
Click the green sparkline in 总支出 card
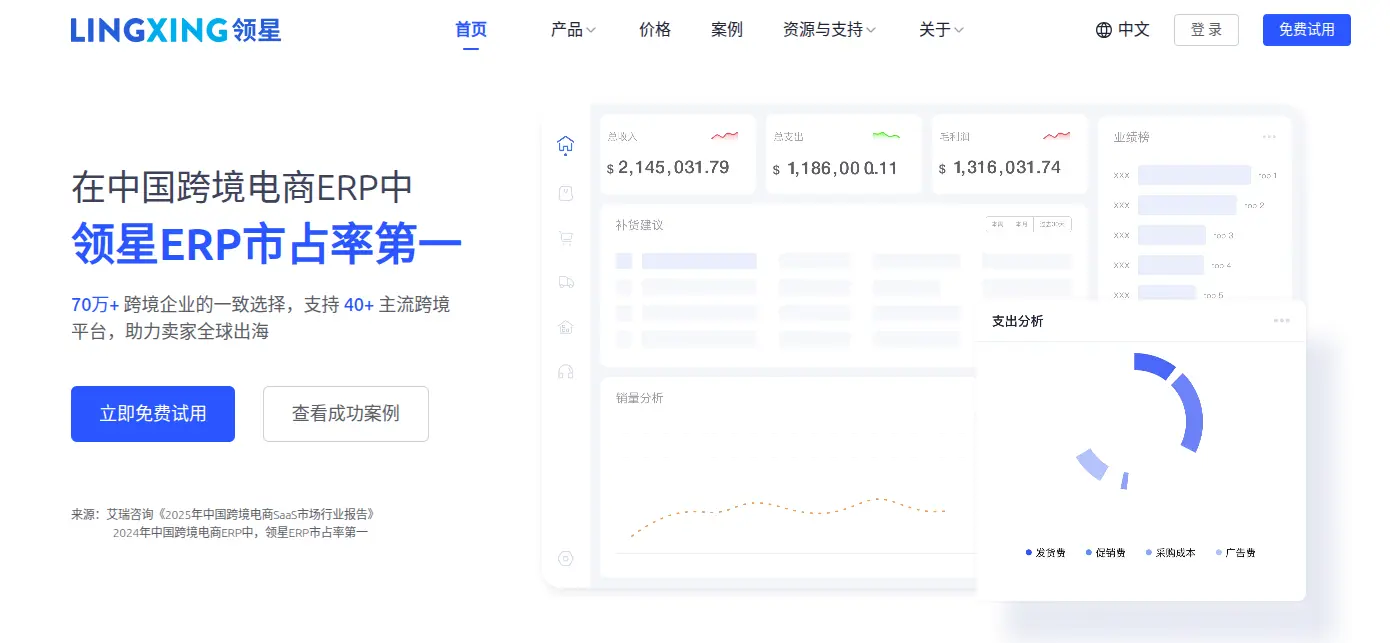pyautogui.click(x=886, y=135)
